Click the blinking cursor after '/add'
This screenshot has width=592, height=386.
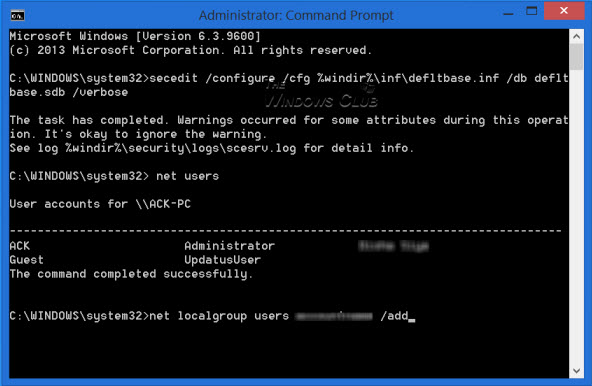[412, 320]
